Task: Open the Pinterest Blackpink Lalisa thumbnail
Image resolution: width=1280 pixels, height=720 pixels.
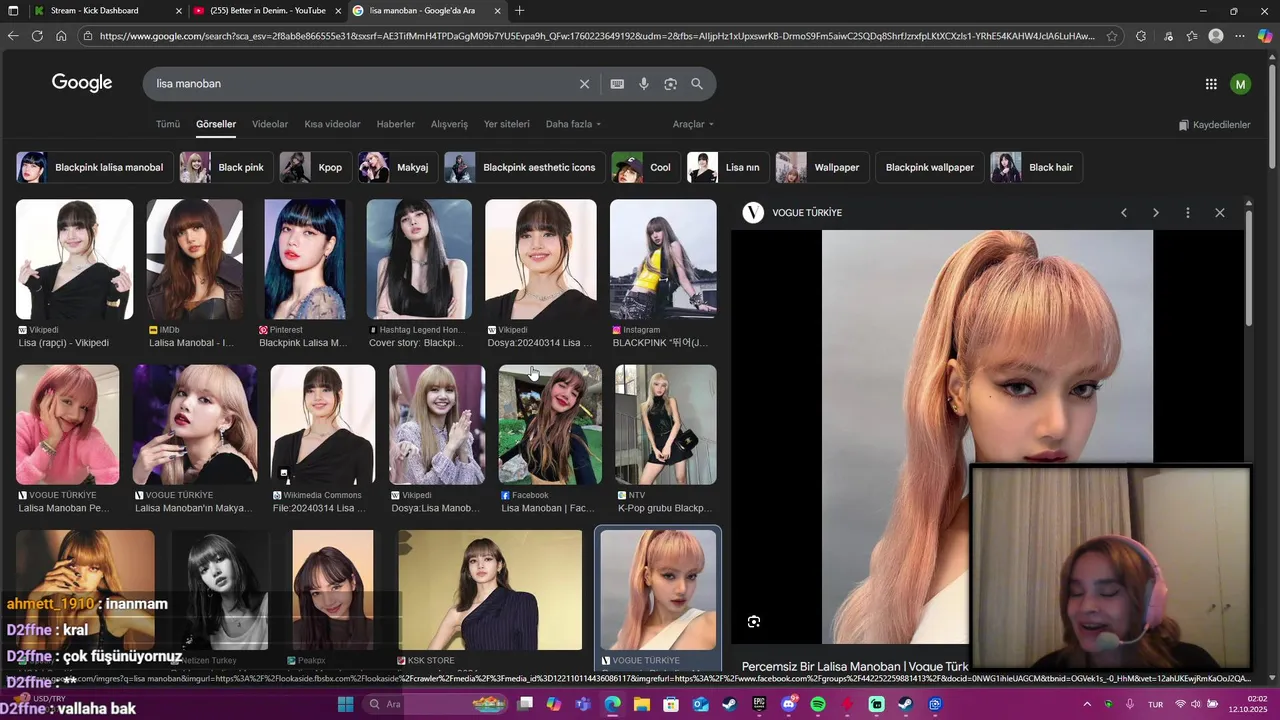Action: click(x=304, y=260)
